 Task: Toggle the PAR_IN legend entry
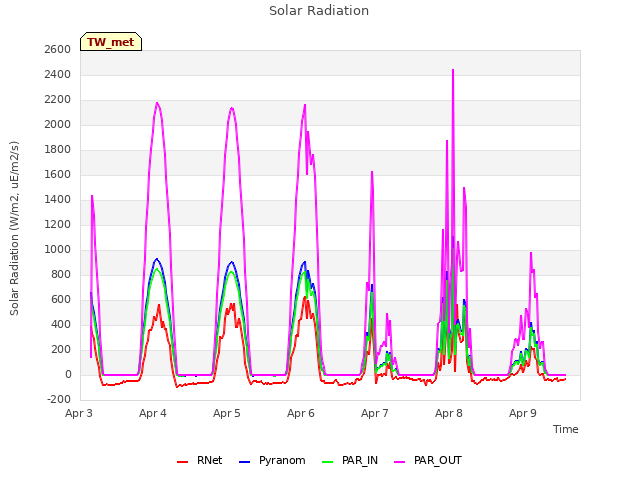pos(350,460)
